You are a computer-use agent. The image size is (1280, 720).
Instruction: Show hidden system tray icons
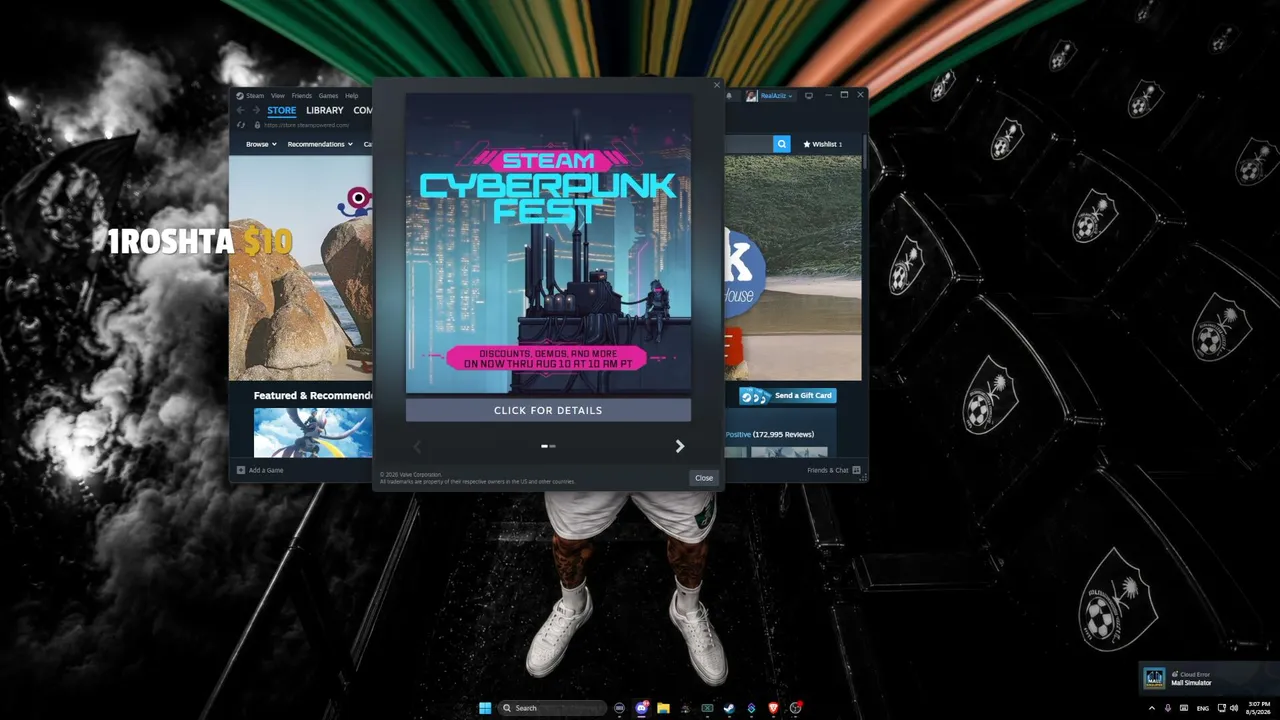pos(1151,708)
